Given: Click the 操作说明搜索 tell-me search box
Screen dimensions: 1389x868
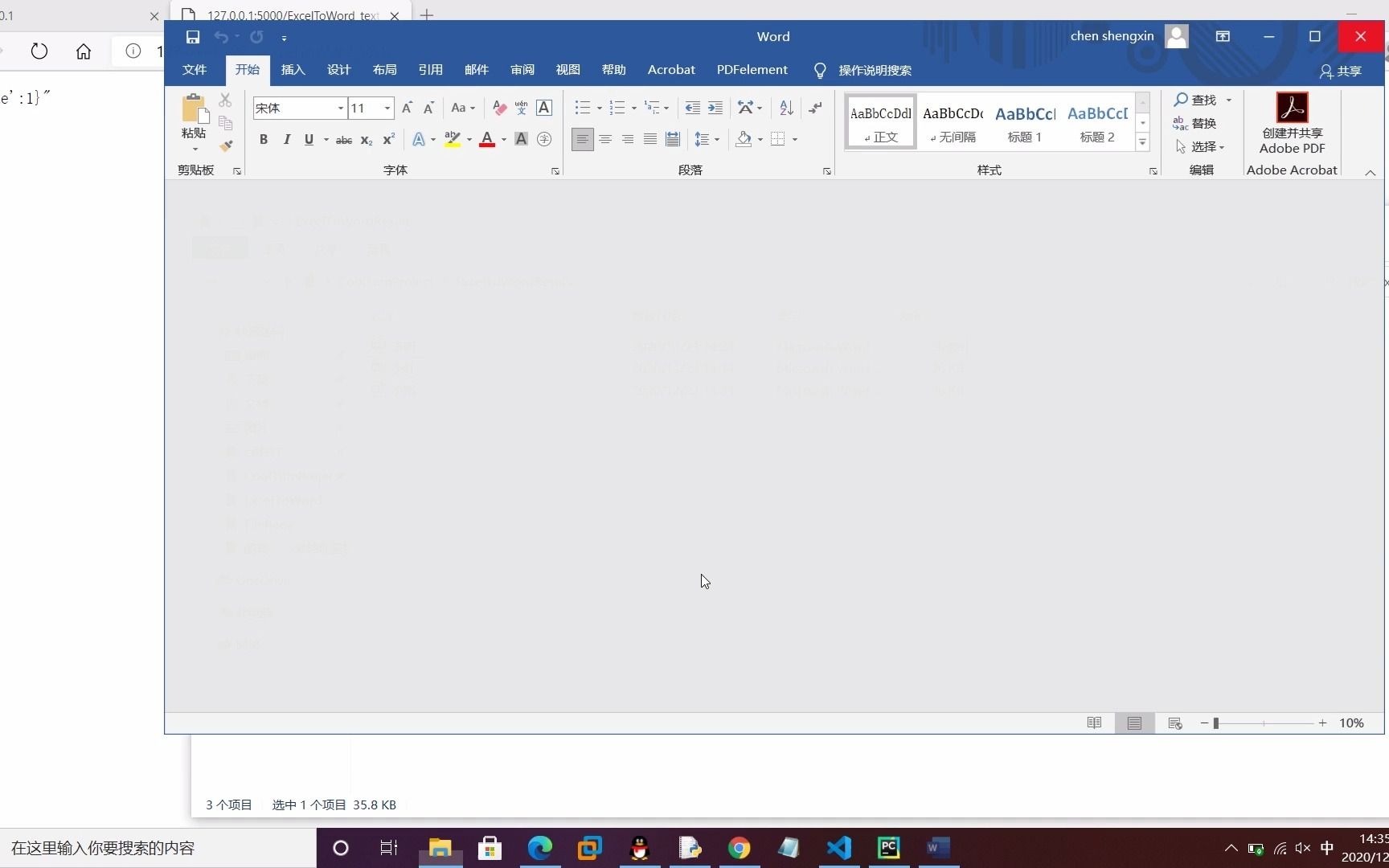Looking at the screenshot, I should [x=875, y=71].
